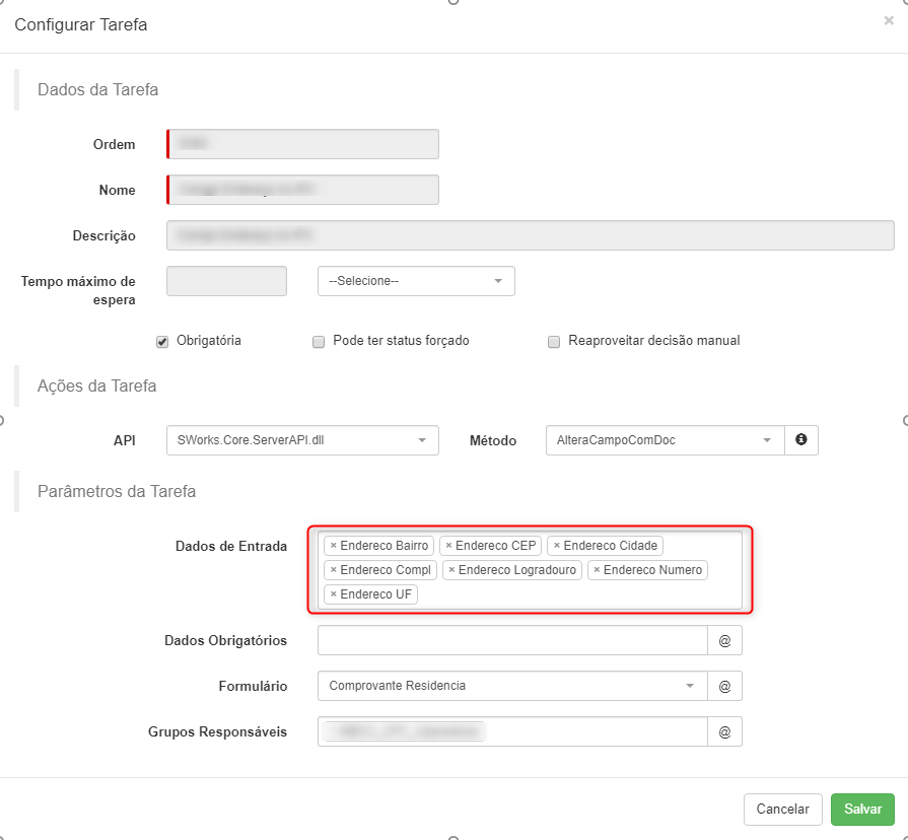Remove the Endereco Logradouro tag
Image resolution: width=908 pixels, height=840 pixels.
(452, 570)
